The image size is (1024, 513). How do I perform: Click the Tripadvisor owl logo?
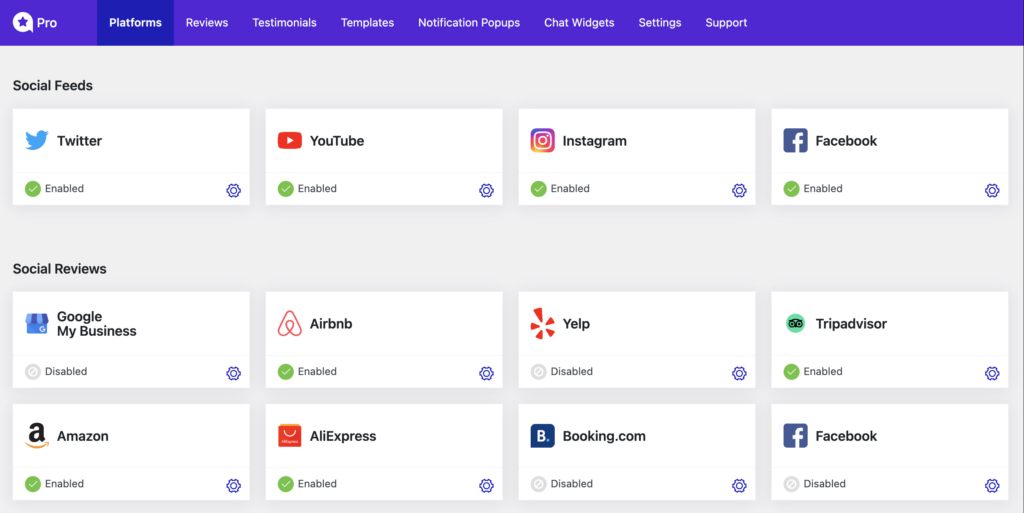point(795,324)
